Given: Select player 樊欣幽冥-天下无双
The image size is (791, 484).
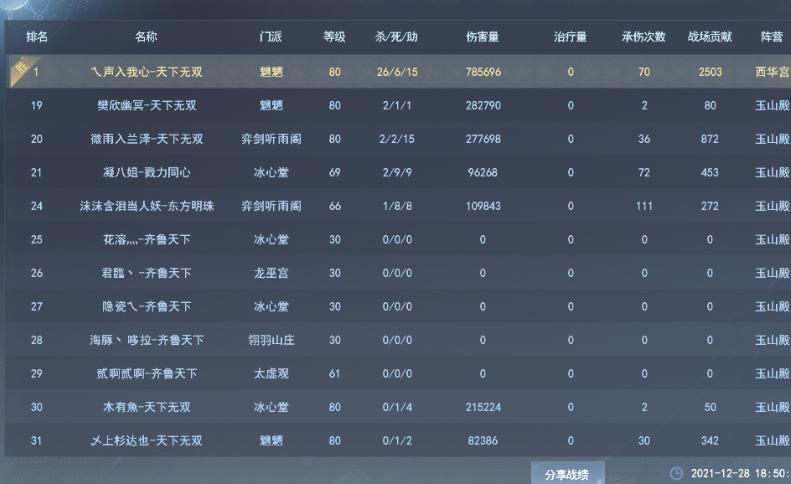Looking at the screenshot, I should (146, 105).
